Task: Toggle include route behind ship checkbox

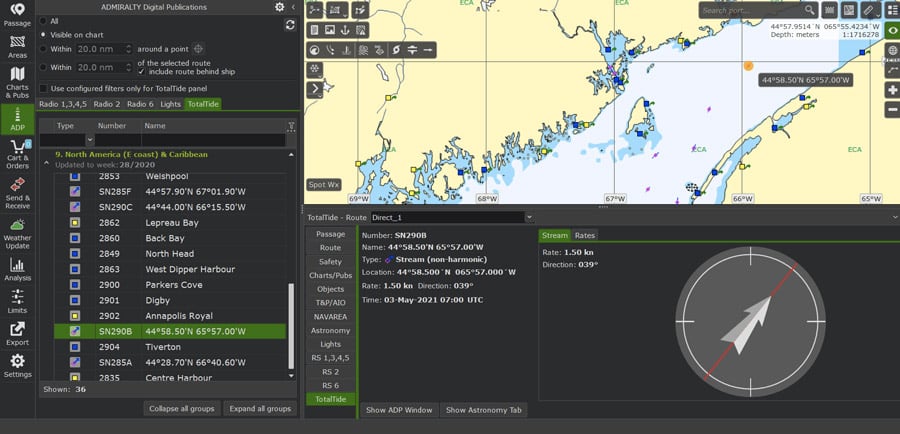Action: click(142, 72)
